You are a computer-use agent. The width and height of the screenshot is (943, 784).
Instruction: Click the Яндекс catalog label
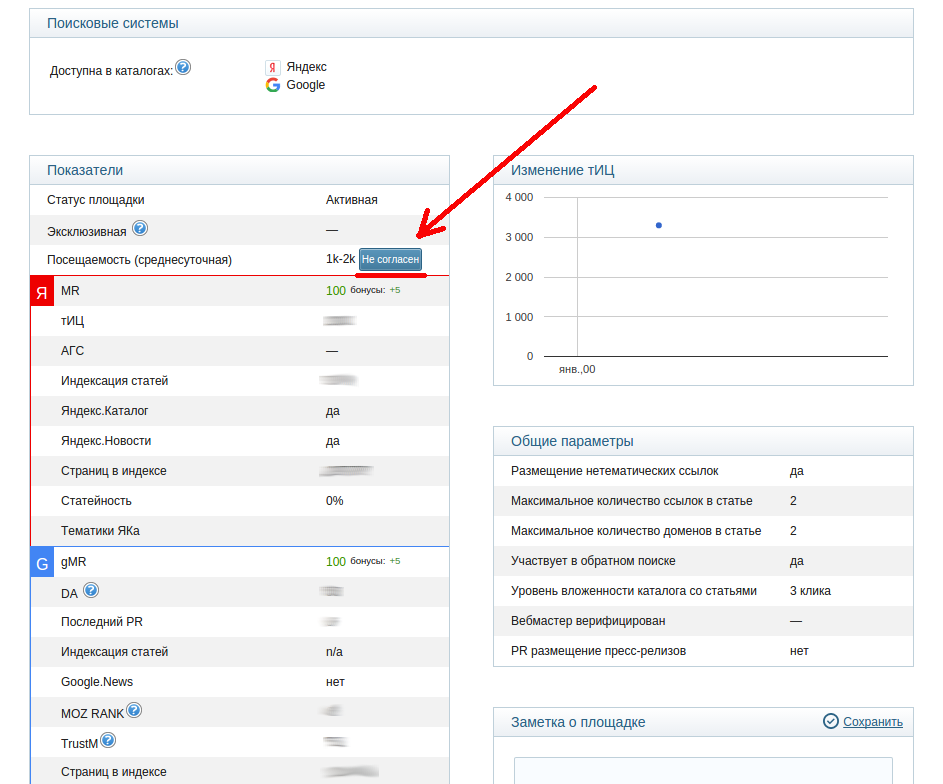[307, 67]
